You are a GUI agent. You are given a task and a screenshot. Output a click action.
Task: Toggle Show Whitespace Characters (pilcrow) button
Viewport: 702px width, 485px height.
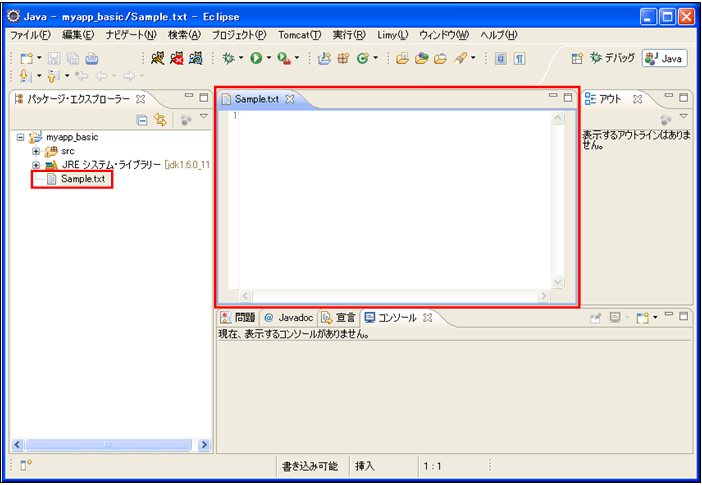point(520,59)
